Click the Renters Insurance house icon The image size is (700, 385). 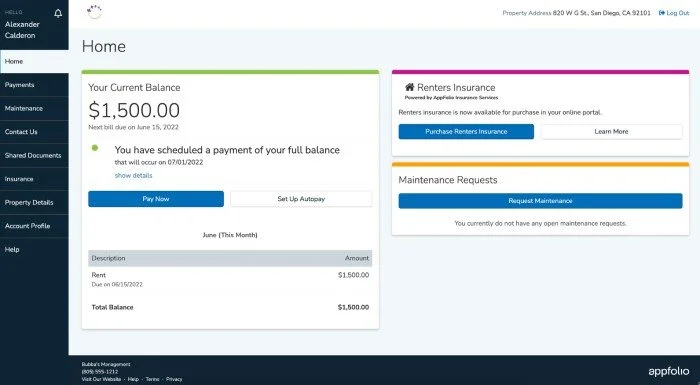pyautogui.click(x=409, y=87)
